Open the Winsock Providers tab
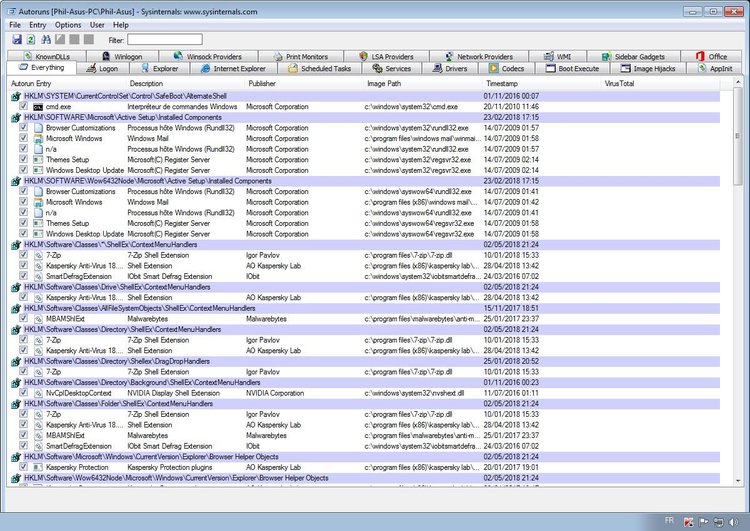Image resolution: width=750 pixels, height=531 pixels. click(x=208, y=56)
